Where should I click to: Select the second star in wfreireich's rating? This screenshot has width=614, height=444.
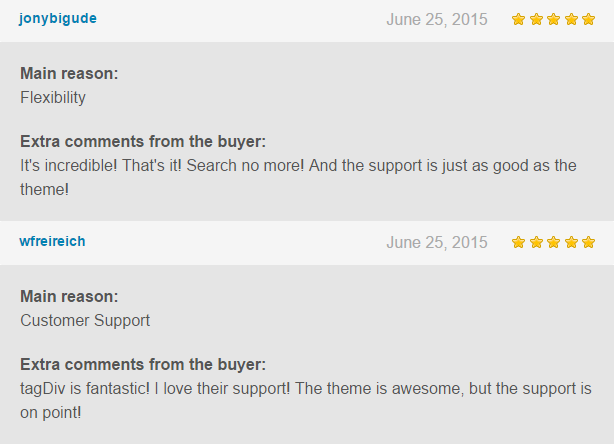coord(536,242)
